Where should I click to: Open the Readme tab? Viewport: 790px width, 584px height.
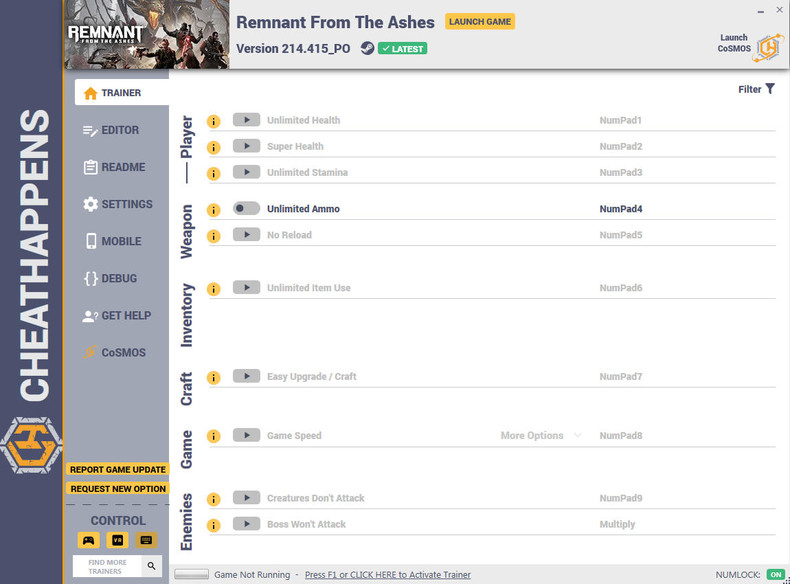tap(114, 167)
